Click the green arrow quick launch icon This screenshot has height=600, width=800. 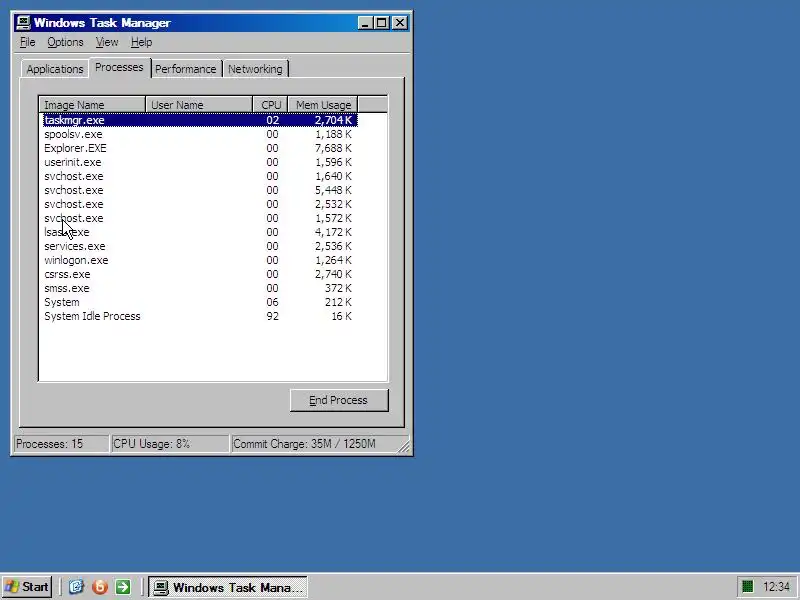123,587
